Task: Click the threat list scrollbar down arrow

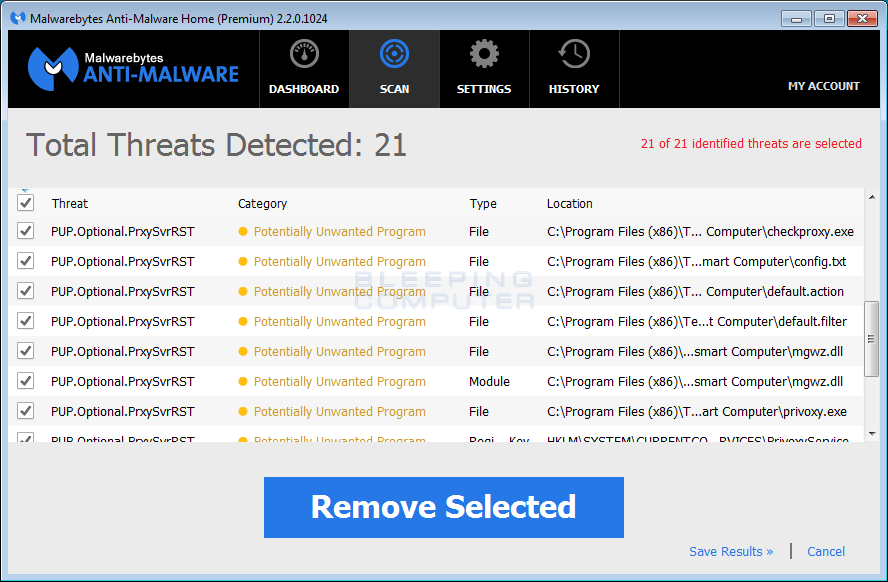Action: [x=872, y=434]
